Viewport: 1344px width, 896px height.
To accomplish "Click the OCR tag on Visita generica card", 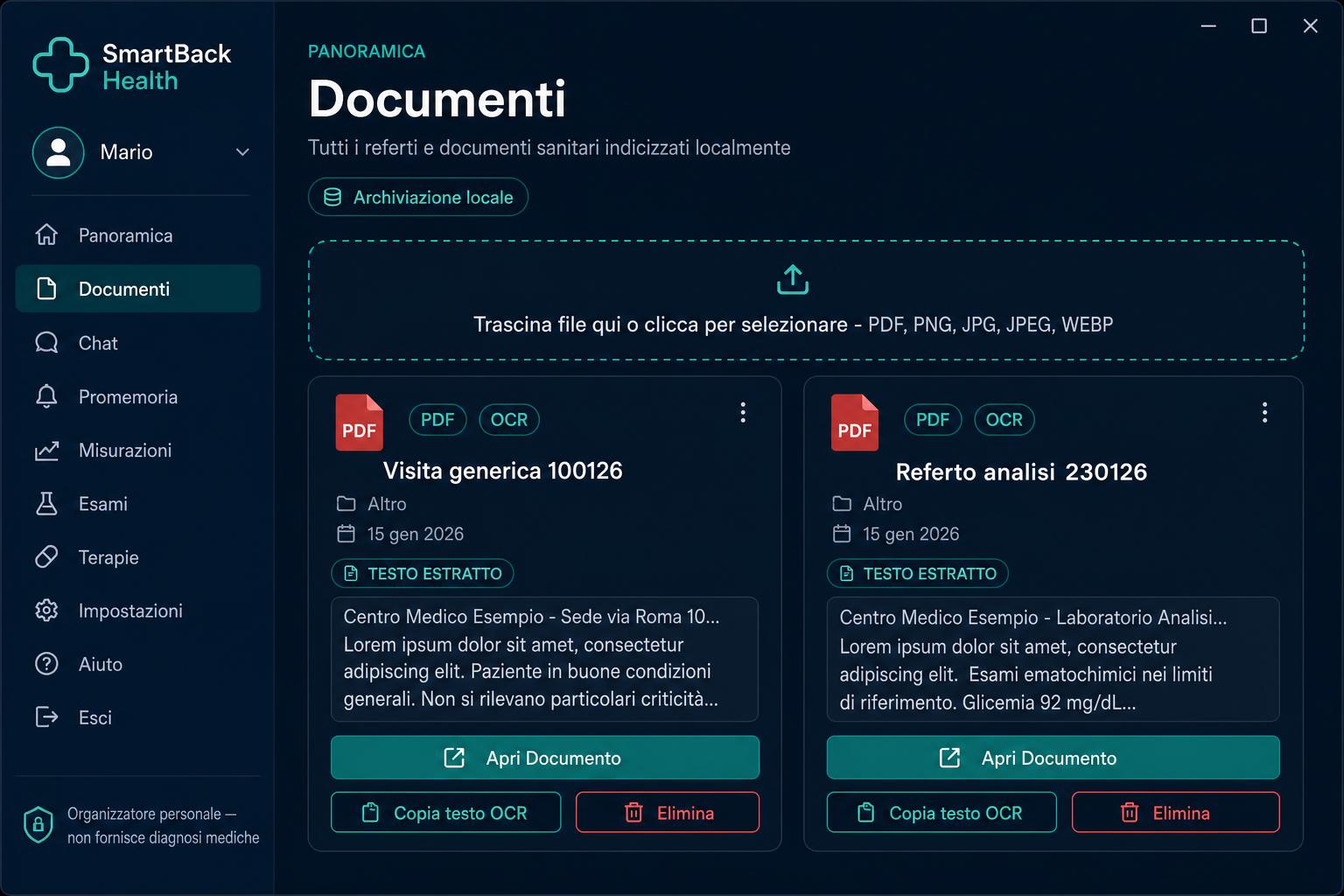I will (x=509, y=420).
